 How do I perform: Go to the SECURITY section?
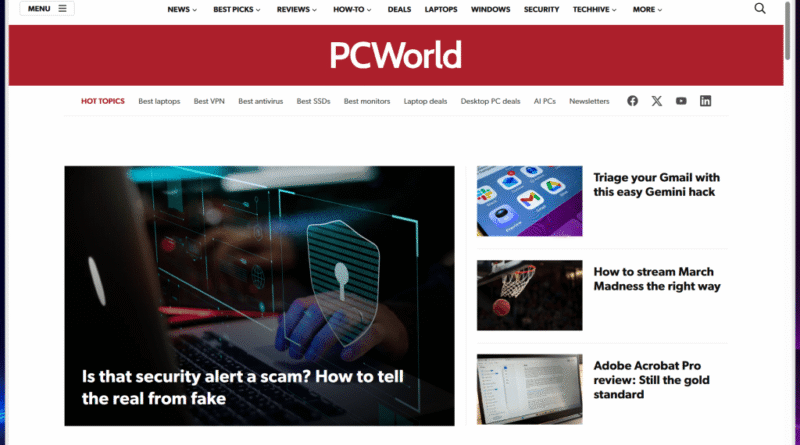[x=541, y=9]
